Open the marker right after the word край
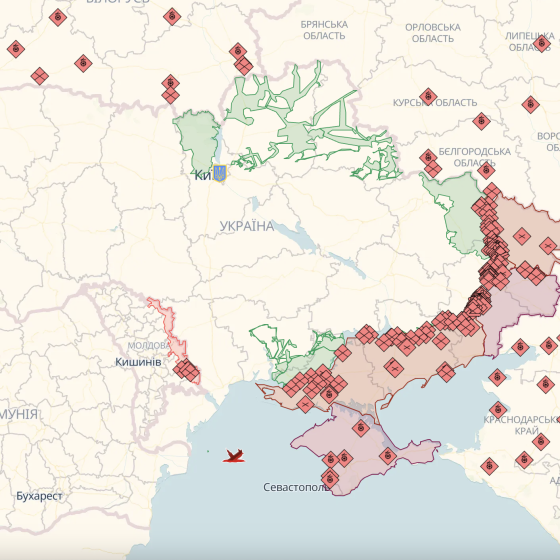Screen dimensions: 560x560 541,442
